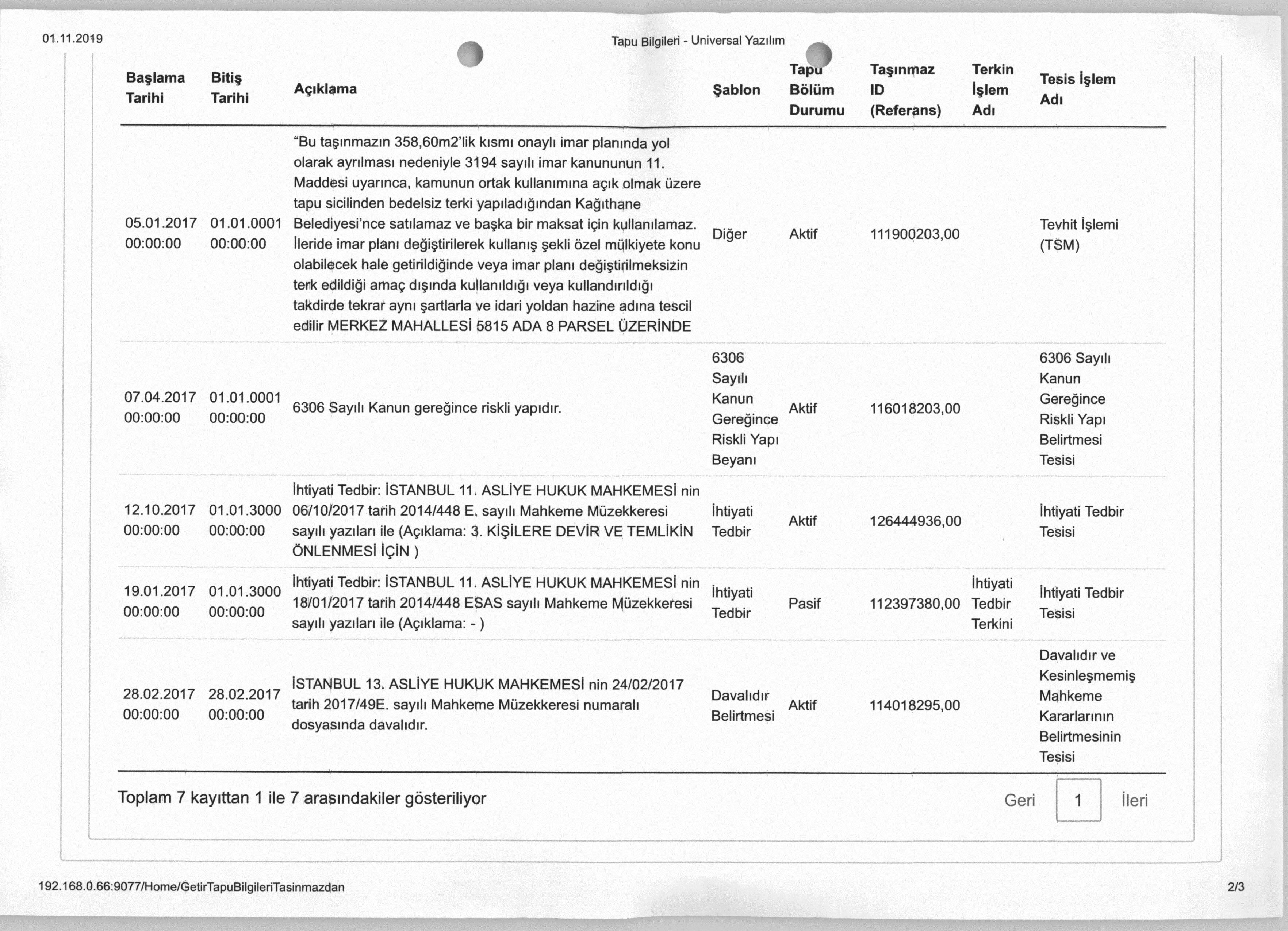This screenshot has width=1288, height=931.
Task: Click Tesis İşlem Adı column header
Action: pos(1077,89)
